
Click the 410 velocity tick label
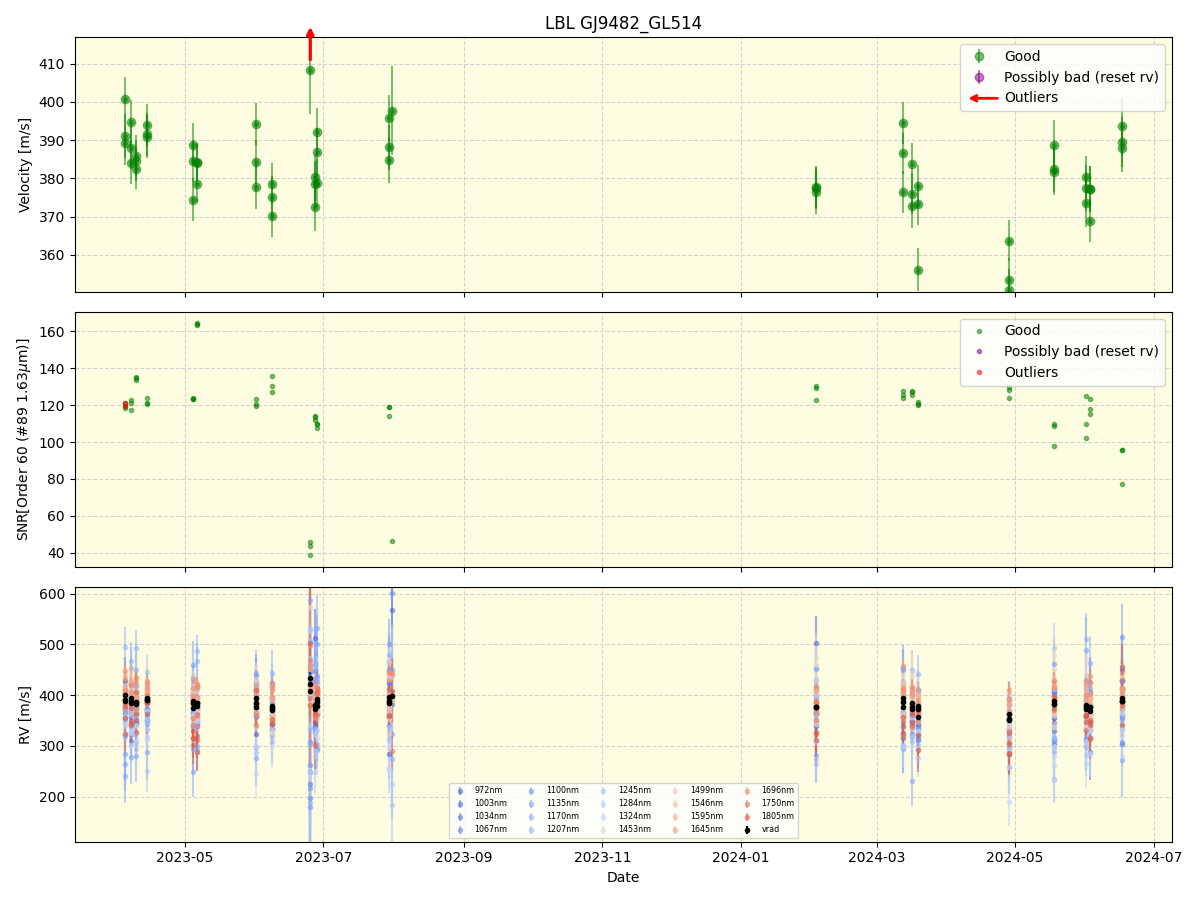coord(52,64)
